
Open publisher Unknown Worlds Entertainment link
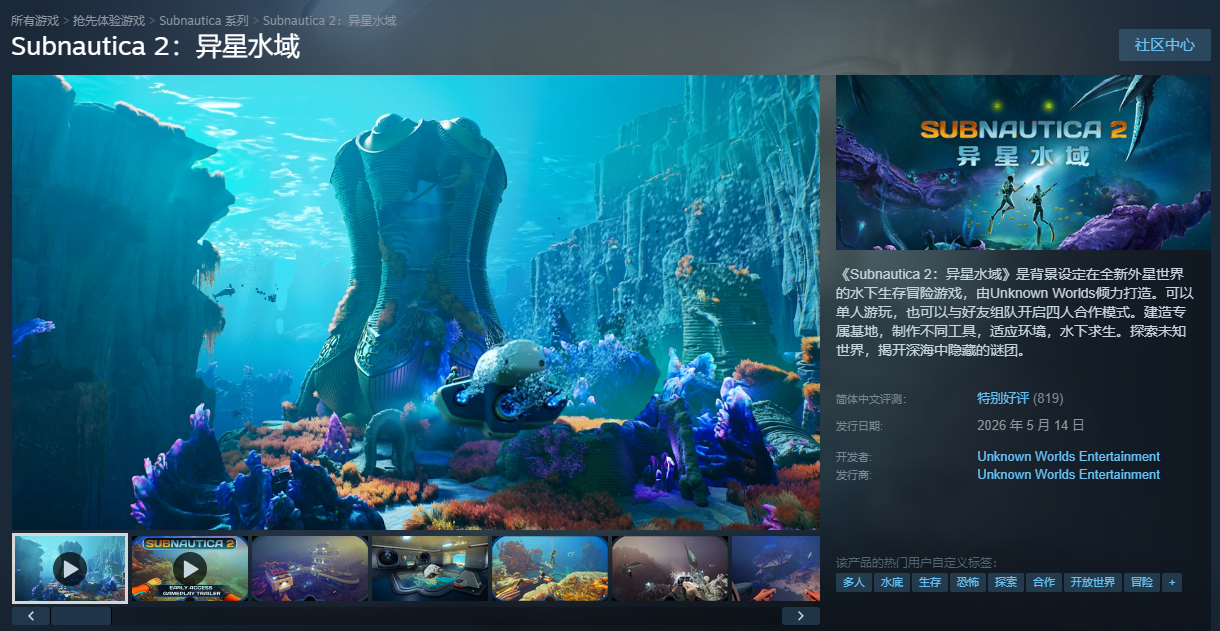[x=1069, y=474]
